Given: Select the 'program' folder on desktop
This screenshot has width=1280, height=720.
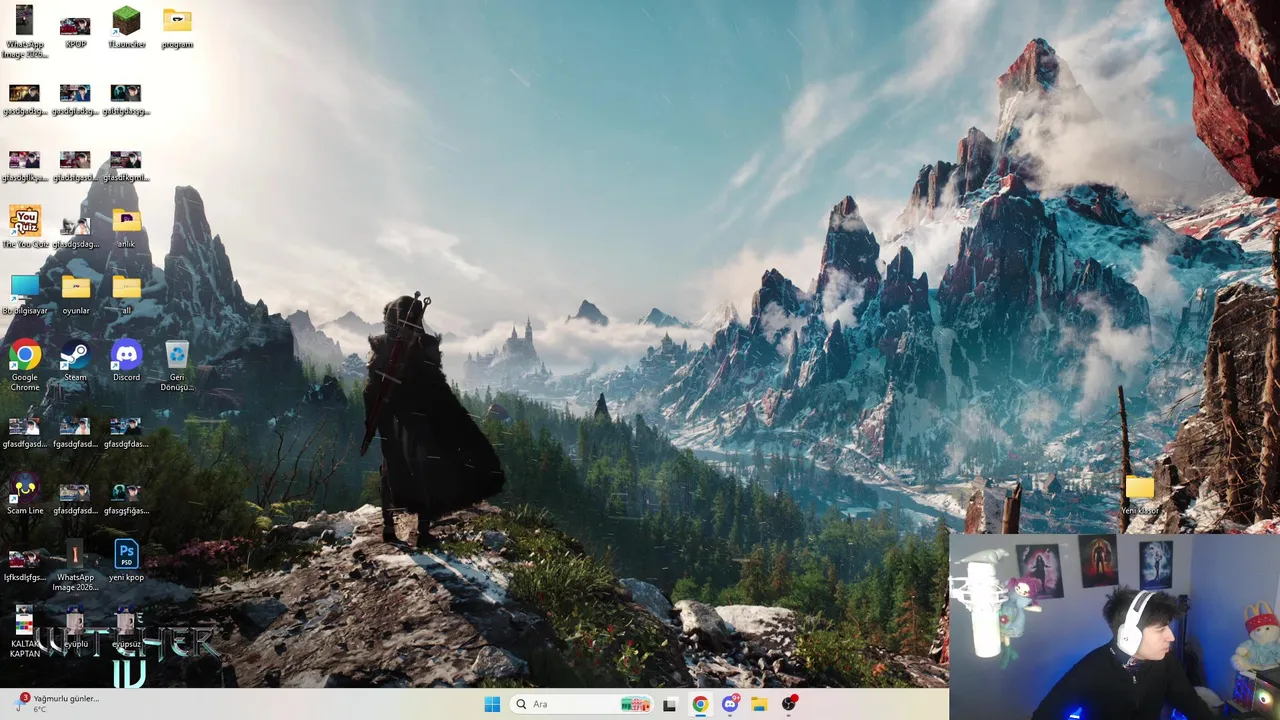Looking at the screenshot, I should coord(177,28).
